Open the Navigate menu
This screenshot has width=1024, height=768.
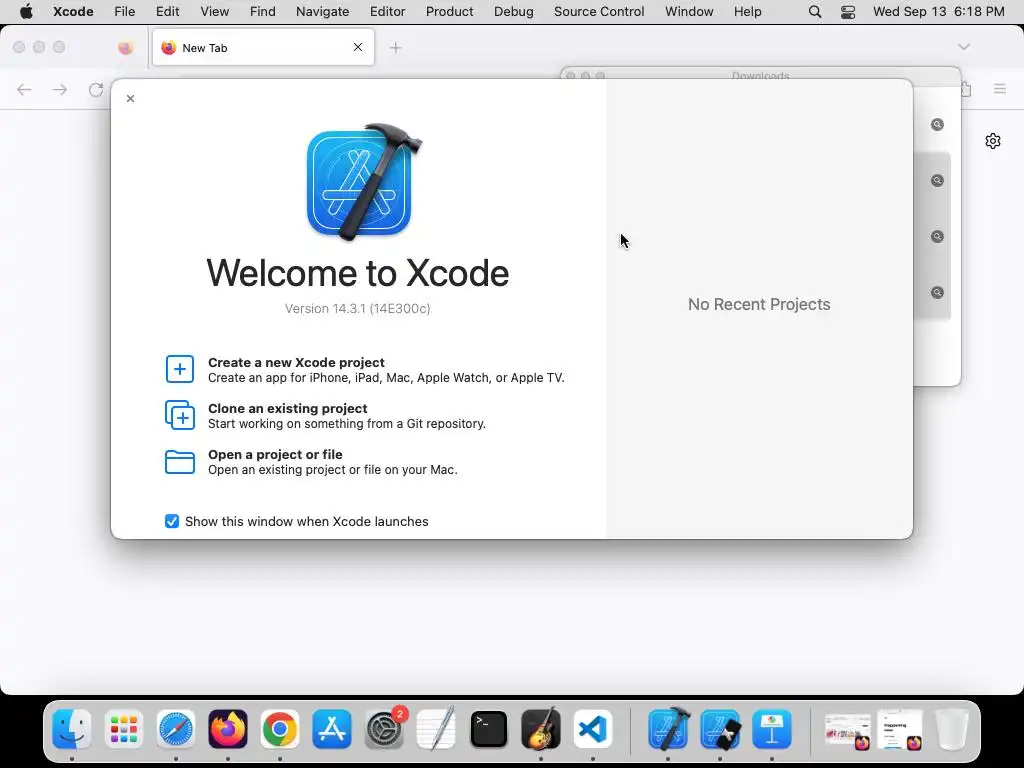coord(322,12)
